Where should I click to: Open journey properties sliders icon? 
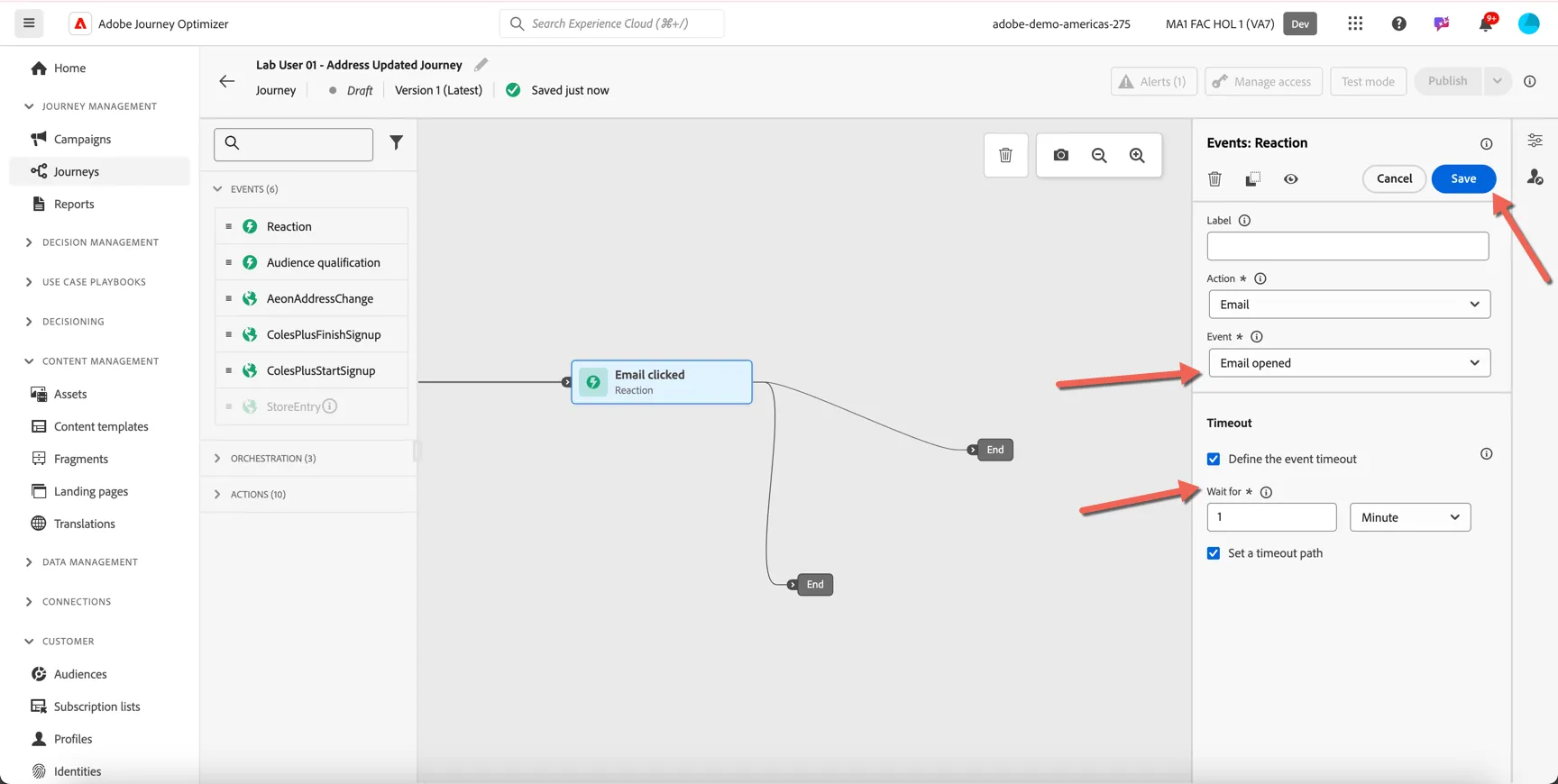pyautogui.click(x=1535, y=141)
